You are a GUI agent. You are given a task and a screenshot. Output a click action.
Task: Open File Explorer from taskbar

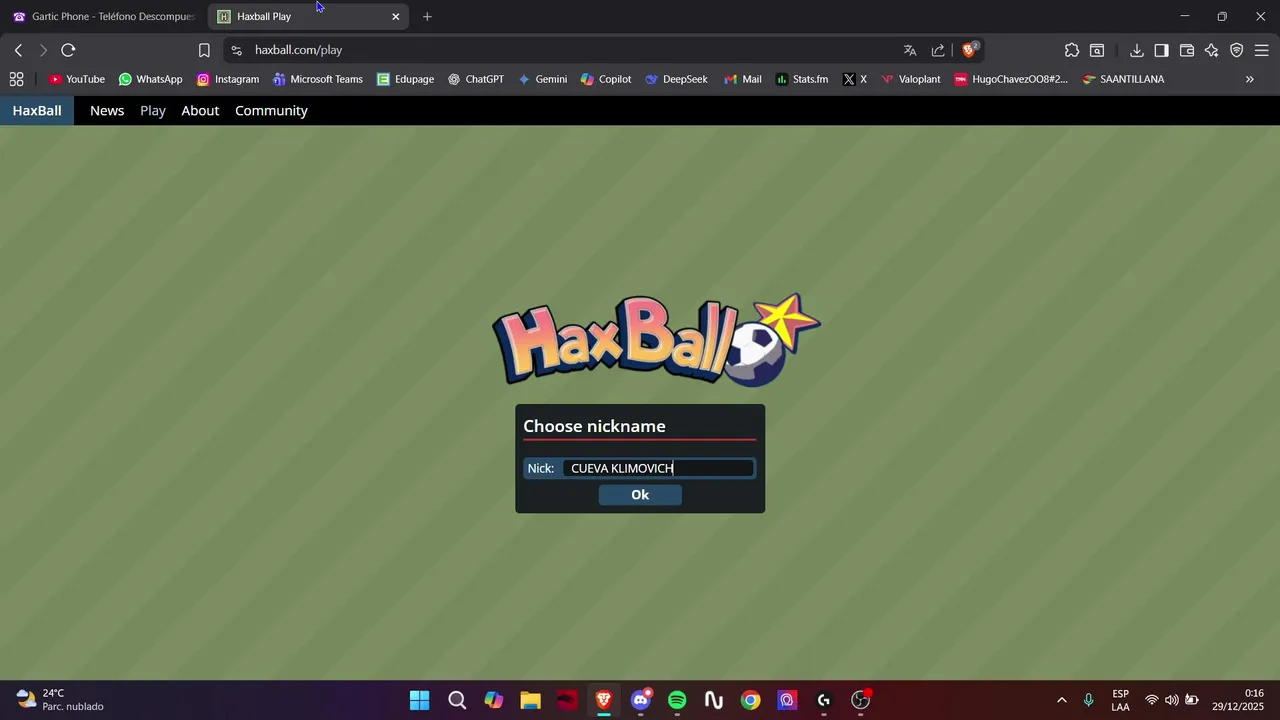click(x=530, y=700)
